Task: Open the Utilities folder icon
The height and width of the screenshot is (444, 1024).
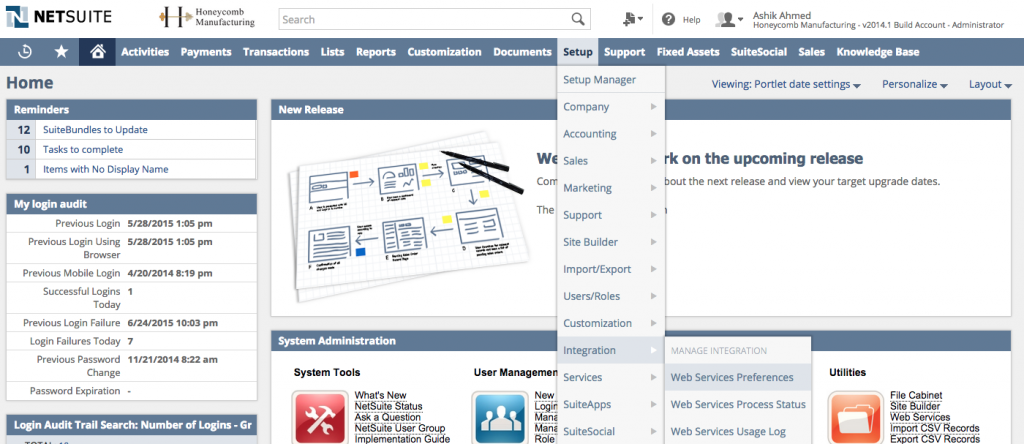Action: coord(856,418)
